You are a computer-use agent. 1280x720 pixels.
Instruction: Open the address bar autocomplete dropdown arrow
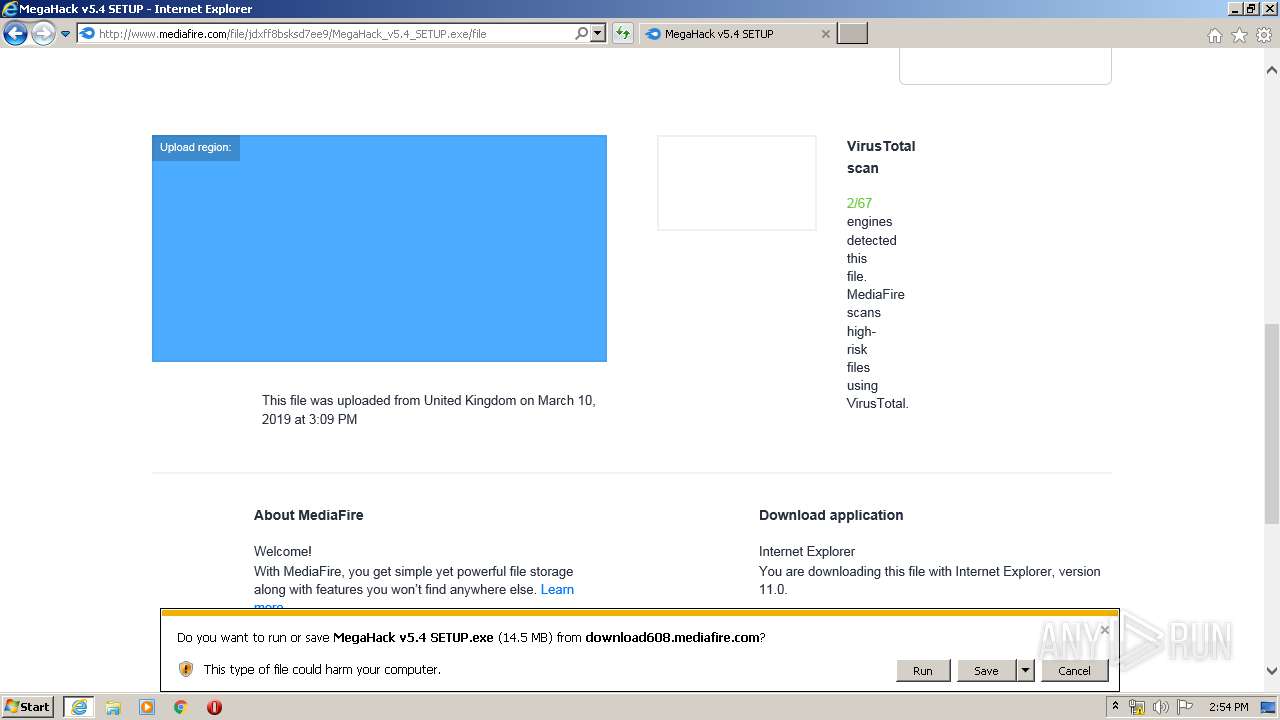(x=598, y=34)
